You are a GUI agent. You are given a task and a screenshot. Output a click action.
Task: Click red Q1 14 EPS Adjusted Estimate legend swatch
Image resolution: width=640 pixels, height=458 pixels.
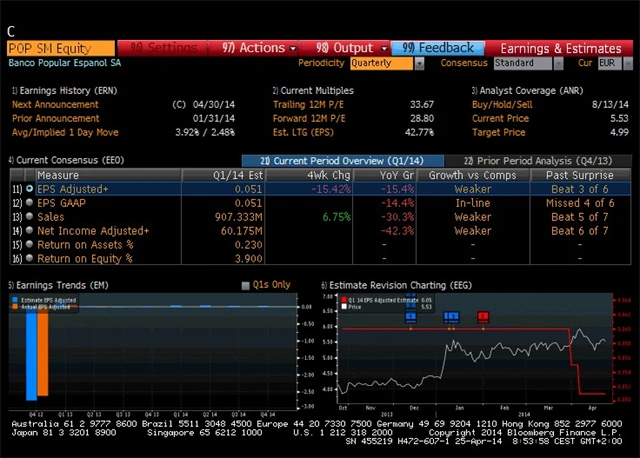(x=344, y=300)
